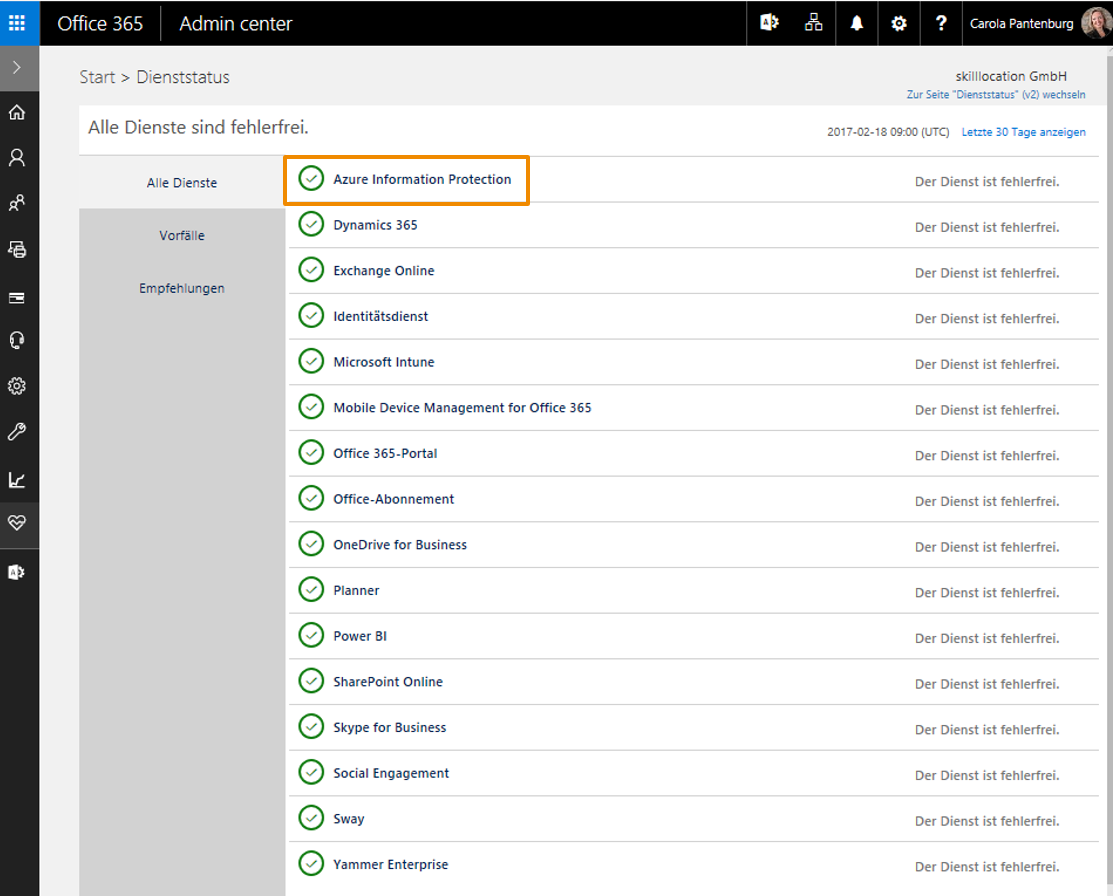Open notifications bell in the top bar

tap(857, 23)
